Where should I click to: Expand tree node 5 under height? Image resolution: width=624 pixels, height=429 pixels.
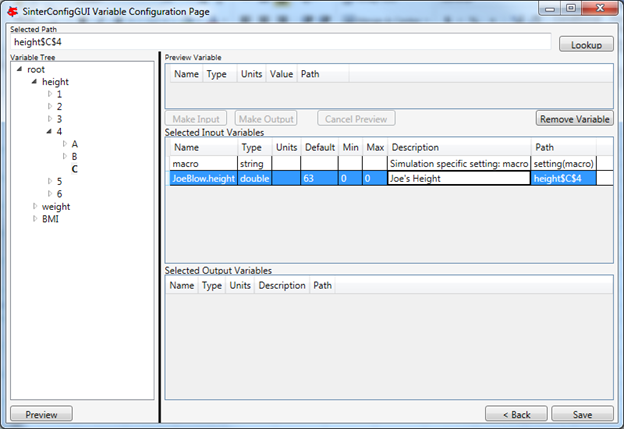tap(50, 182)
